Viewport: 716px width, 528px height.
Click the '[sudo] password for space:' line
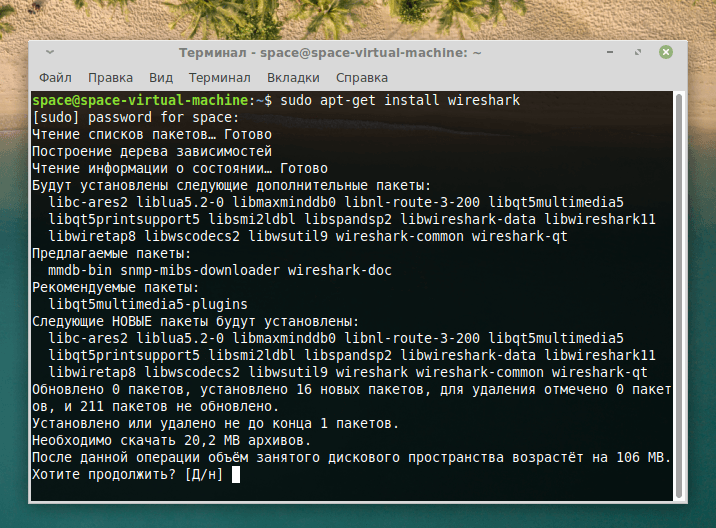pos(136,117)
